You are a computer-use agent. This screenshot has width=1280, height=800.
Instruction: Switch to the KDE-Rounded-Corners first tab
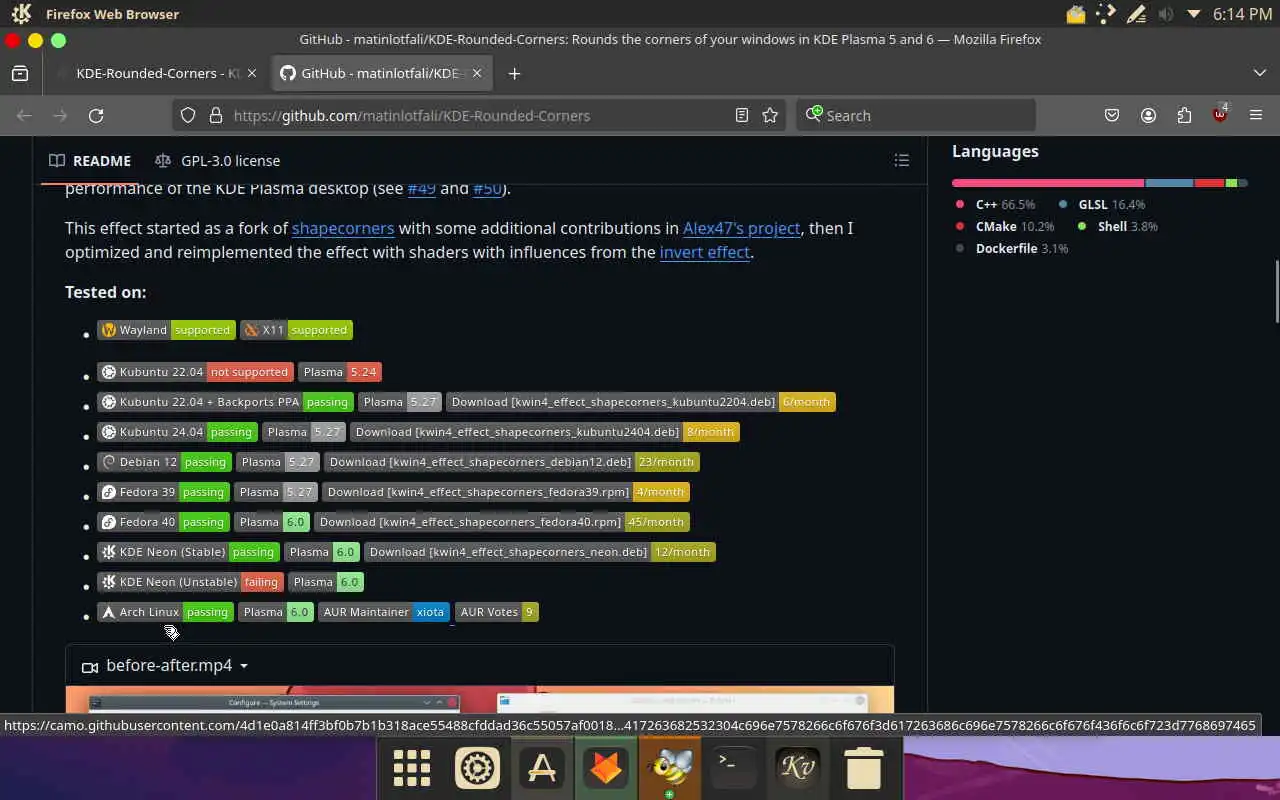point(158,73)
